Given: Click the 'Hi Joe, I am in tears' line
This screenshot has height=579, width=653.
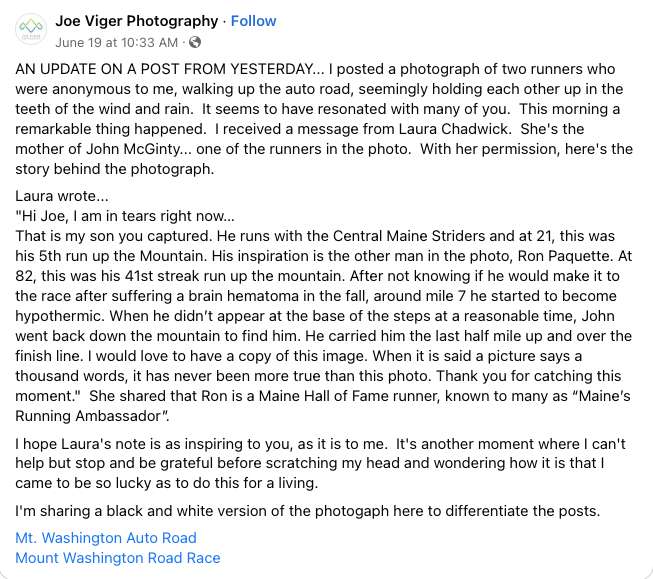Looking at the screenshot, I should (x=125, y=216).
